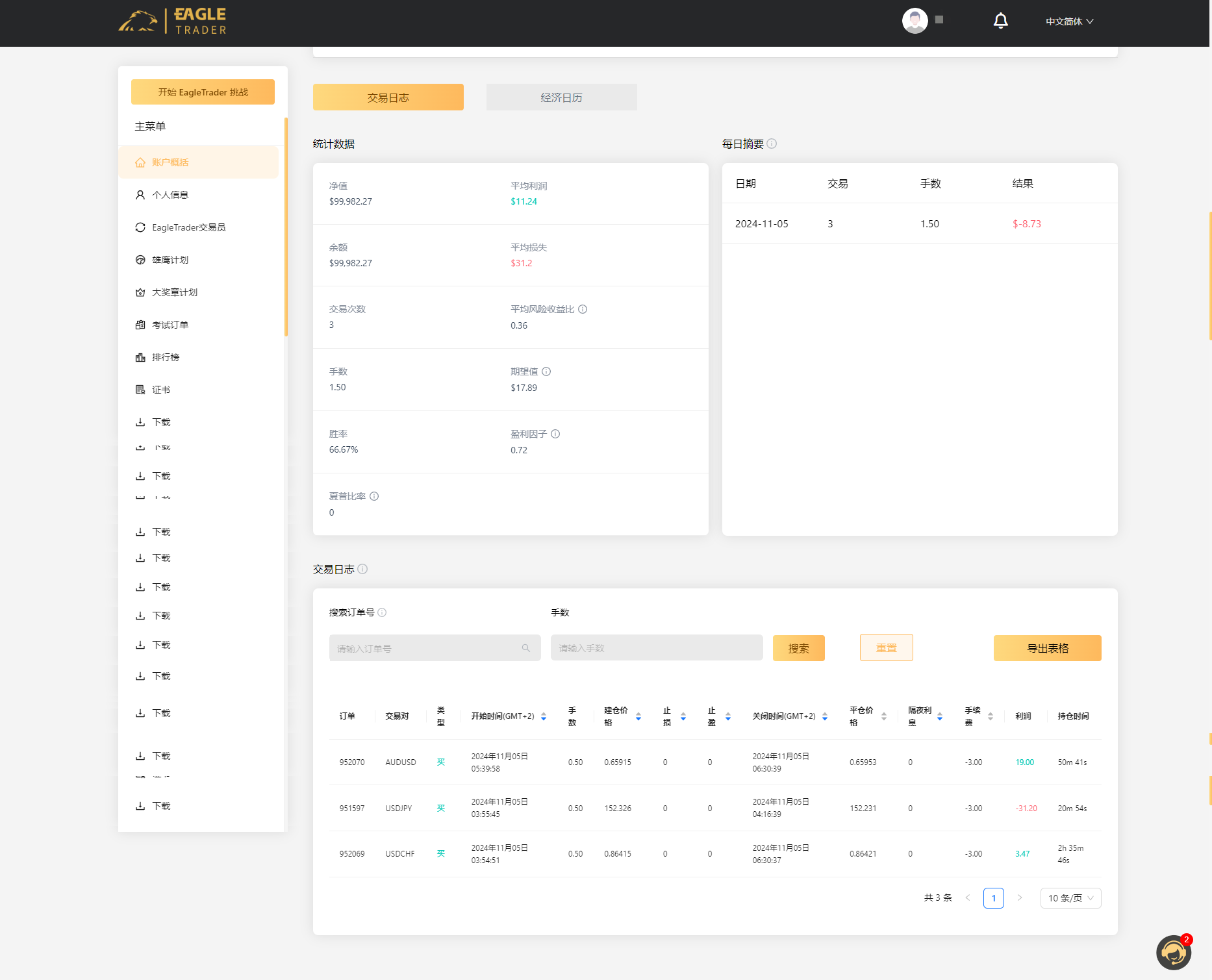Click the notification bell icon
The width and height of the screenshot is (1212, 980).
[x=1001, y=20]
